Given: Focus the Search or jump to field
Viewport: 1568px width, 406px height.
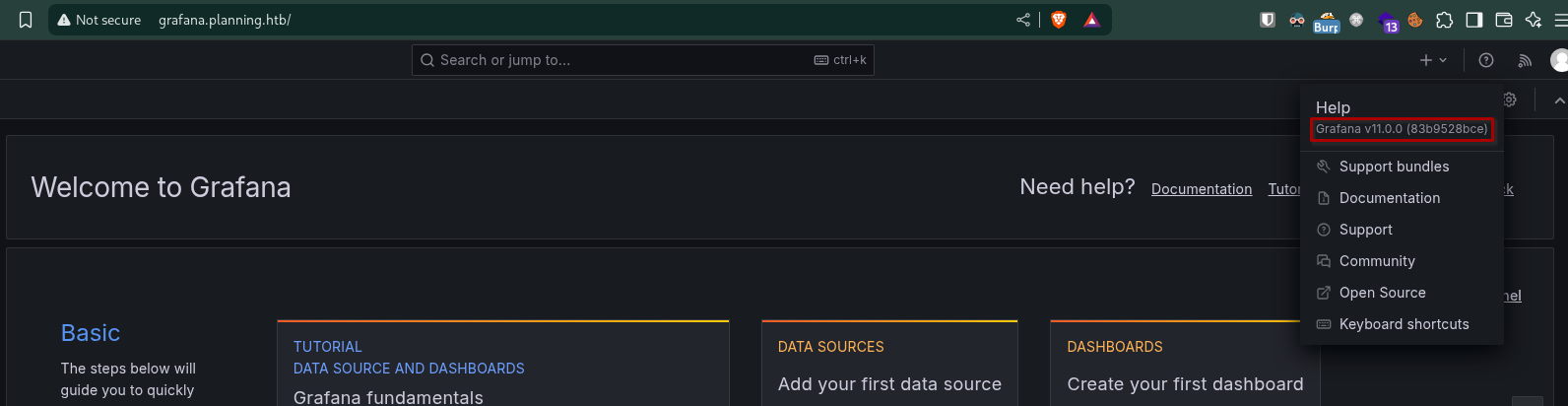Looking at the screenshot, I should click(642, 60).
